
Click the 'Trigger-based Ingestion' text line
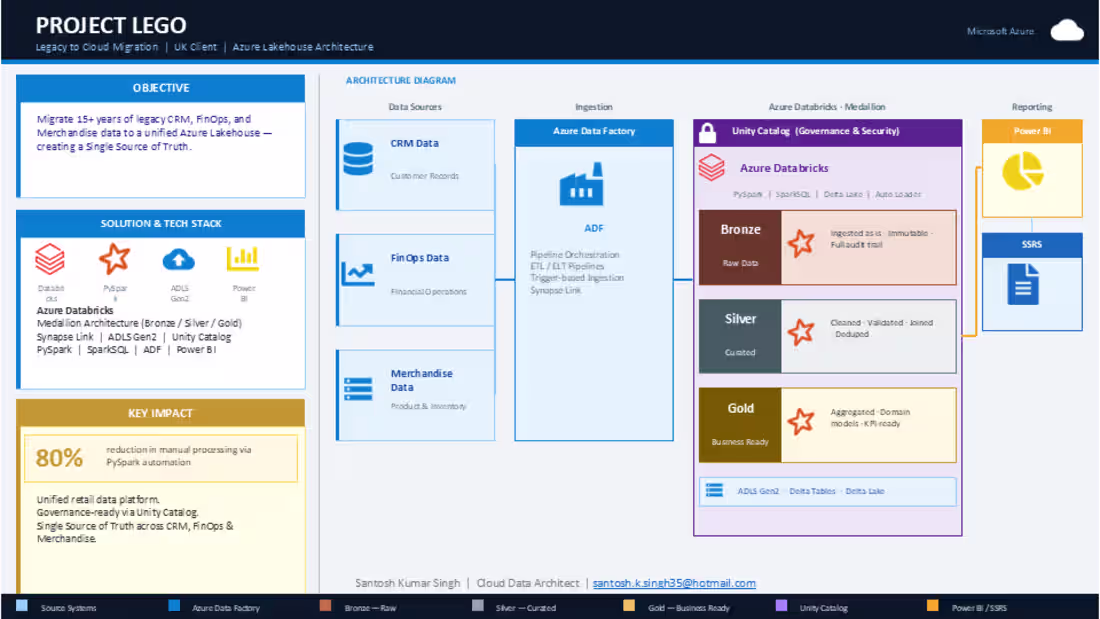point(577,278)
